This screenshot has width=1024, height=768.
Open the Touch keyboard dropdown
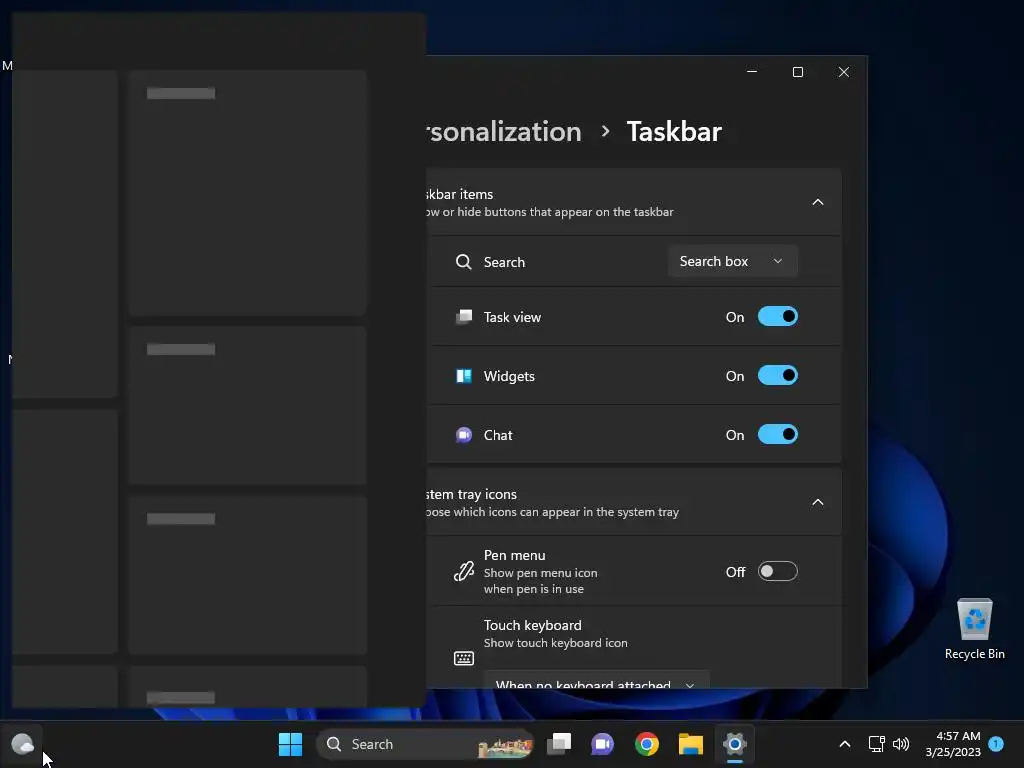(x=596, y=679)
